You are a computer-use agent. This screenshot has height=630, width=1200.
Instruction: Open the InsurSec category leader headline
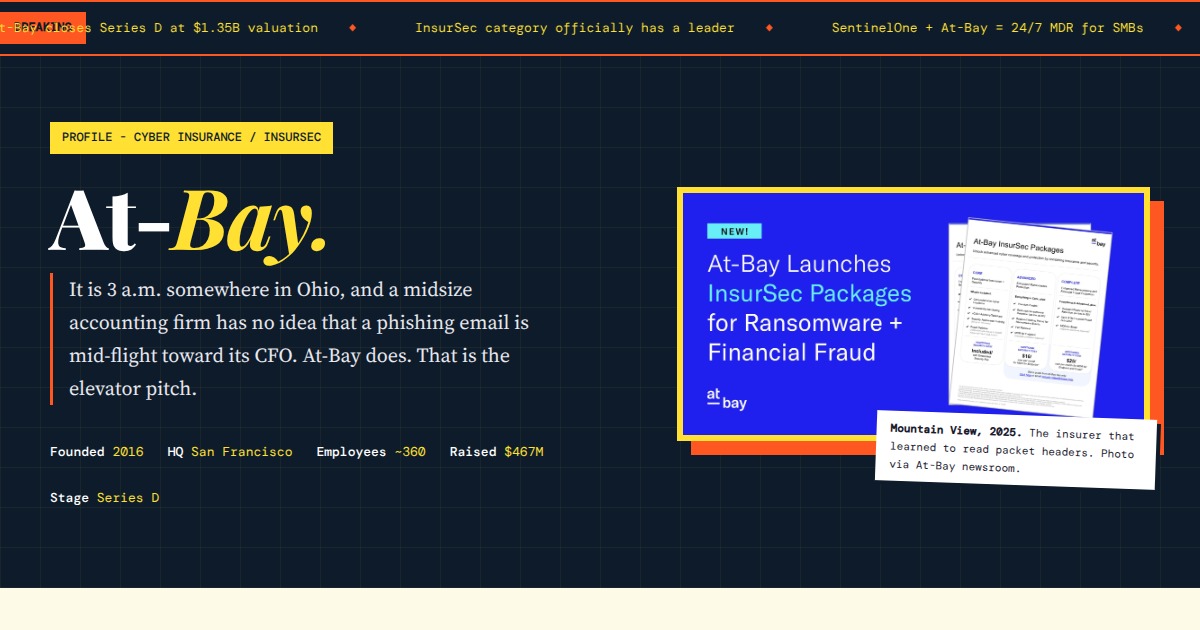pyautogui.click(x=575, y=28)
